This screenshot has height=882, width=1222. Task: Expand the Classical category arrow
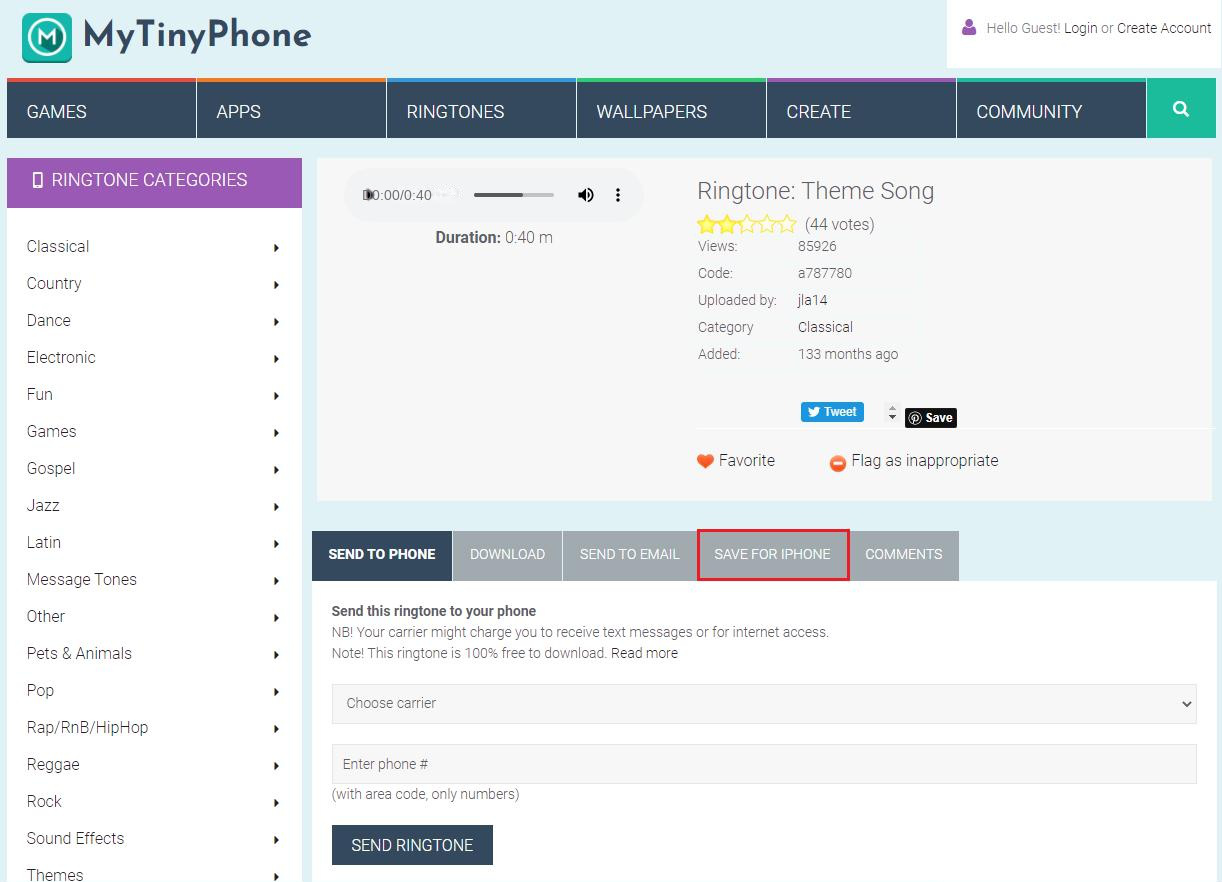click(276, 248)
